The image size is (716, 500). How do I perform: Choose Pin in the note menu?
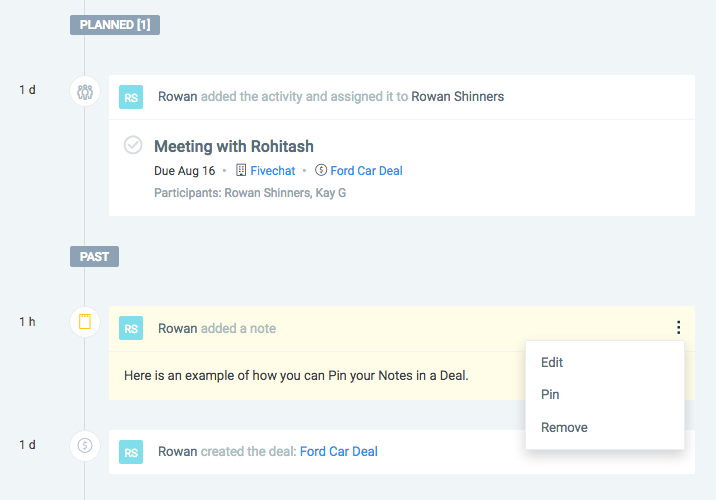point(550,394)
